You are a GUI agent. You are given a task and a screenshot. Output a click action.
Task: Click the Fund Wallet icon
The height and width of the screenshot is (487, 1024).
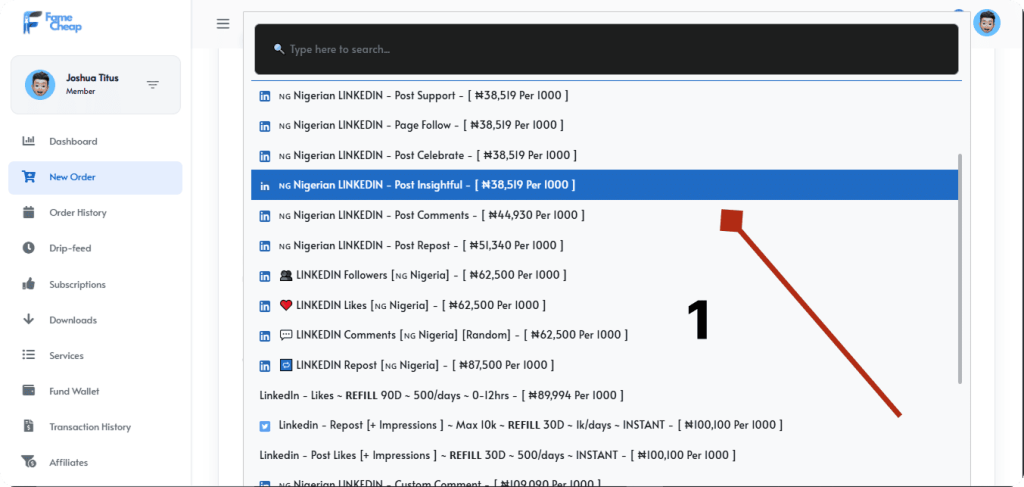coord(28,390)
